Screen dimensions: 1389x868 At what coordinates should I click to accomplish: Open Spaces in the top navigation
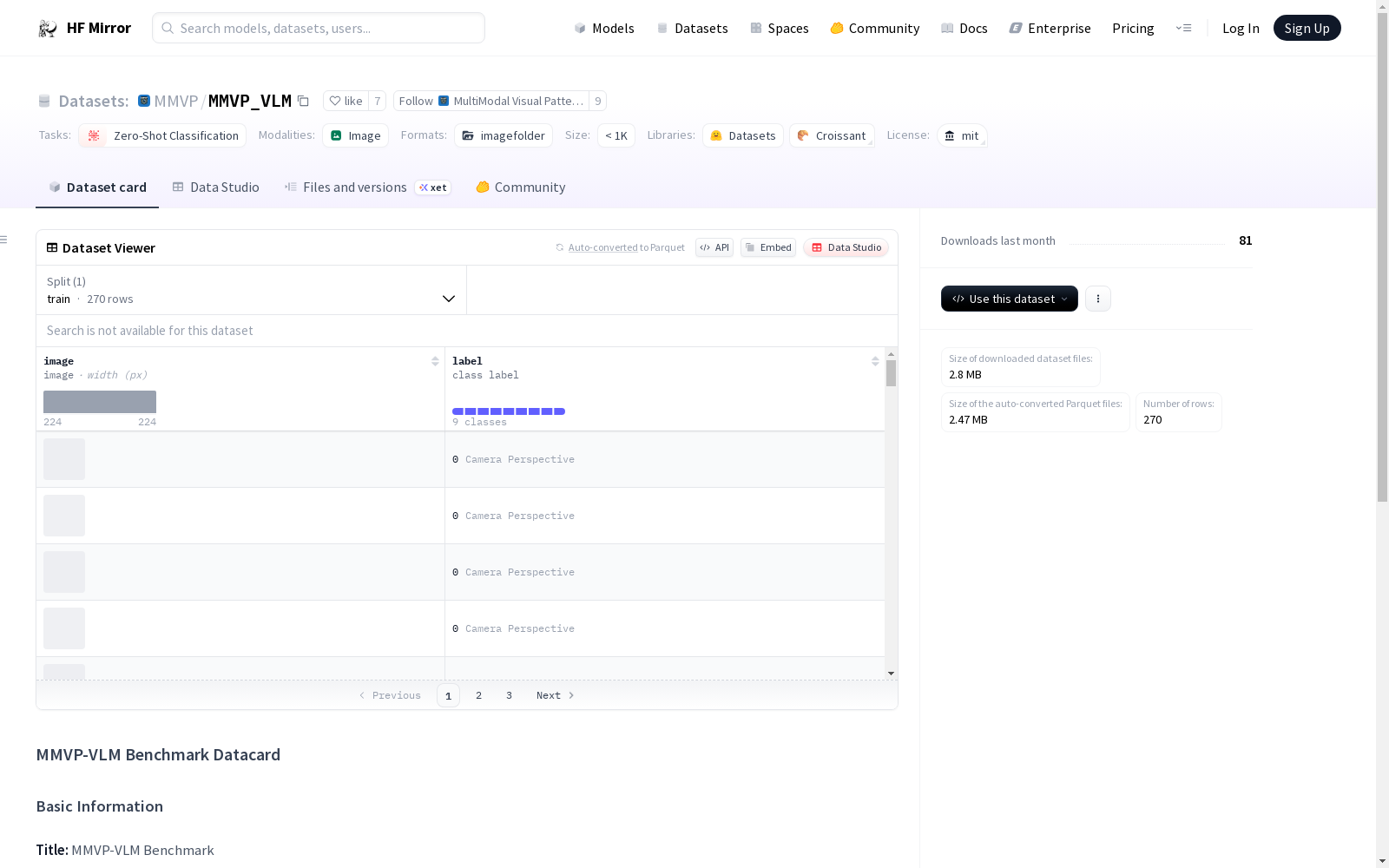(x=780, y=28)
